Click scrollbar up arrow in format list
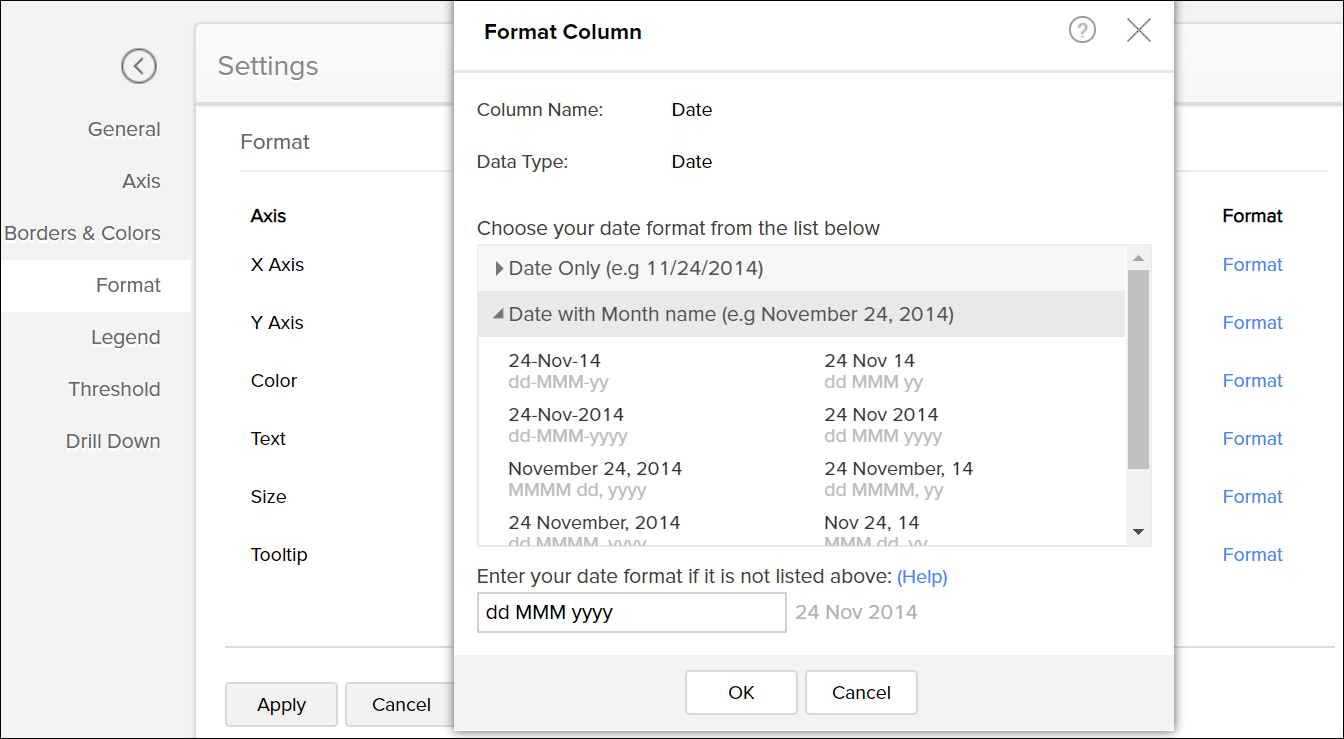Image resolution: width=1344 pixels, height=739 pixels. click(x=1138, y=258)
